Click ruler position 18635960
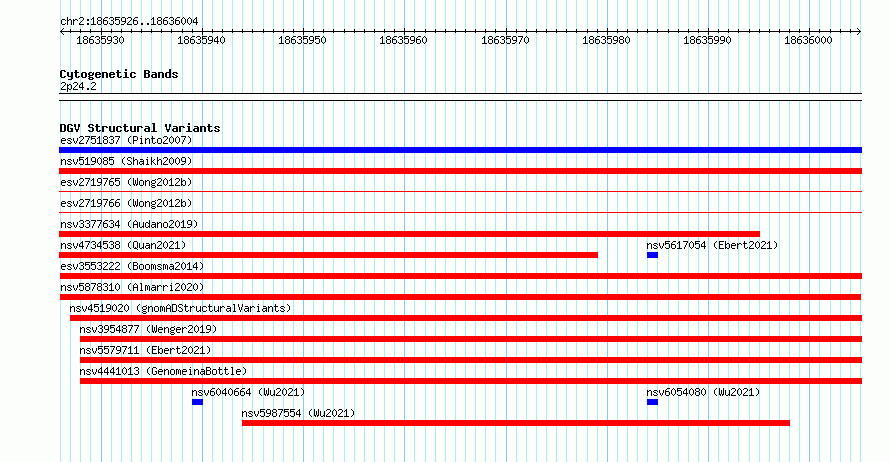This screenshot has width=890, height=462. (x=404, y=40)
